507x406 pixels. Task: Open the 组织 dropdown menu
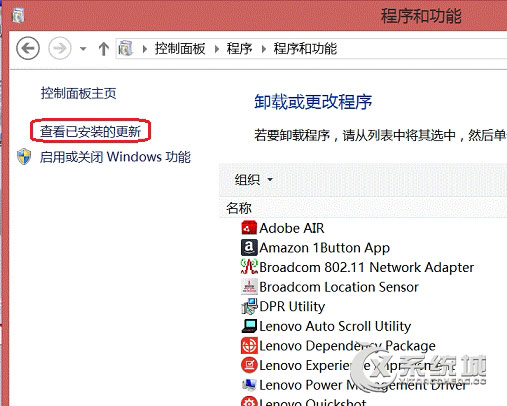[x=254, y=180]
